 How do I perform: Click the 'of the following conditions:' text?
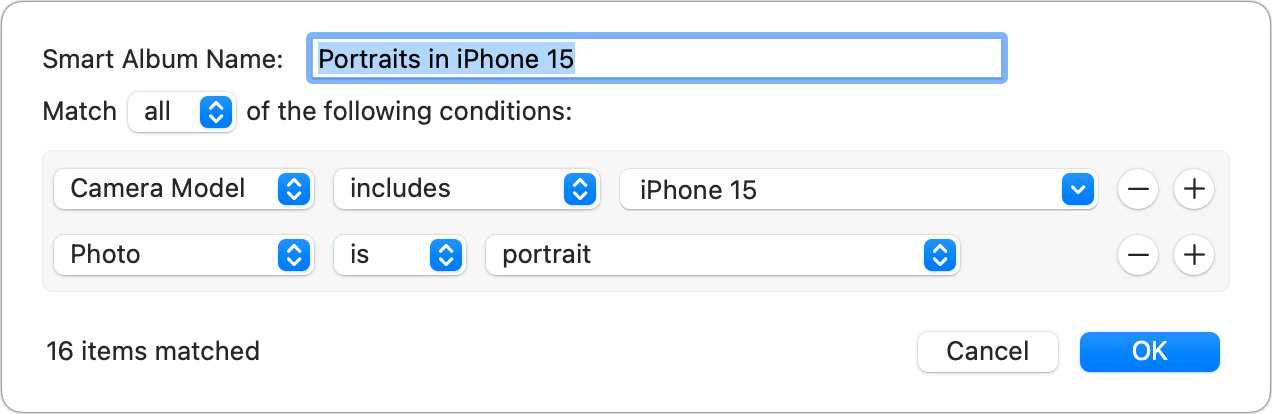[x=408, y=112]
